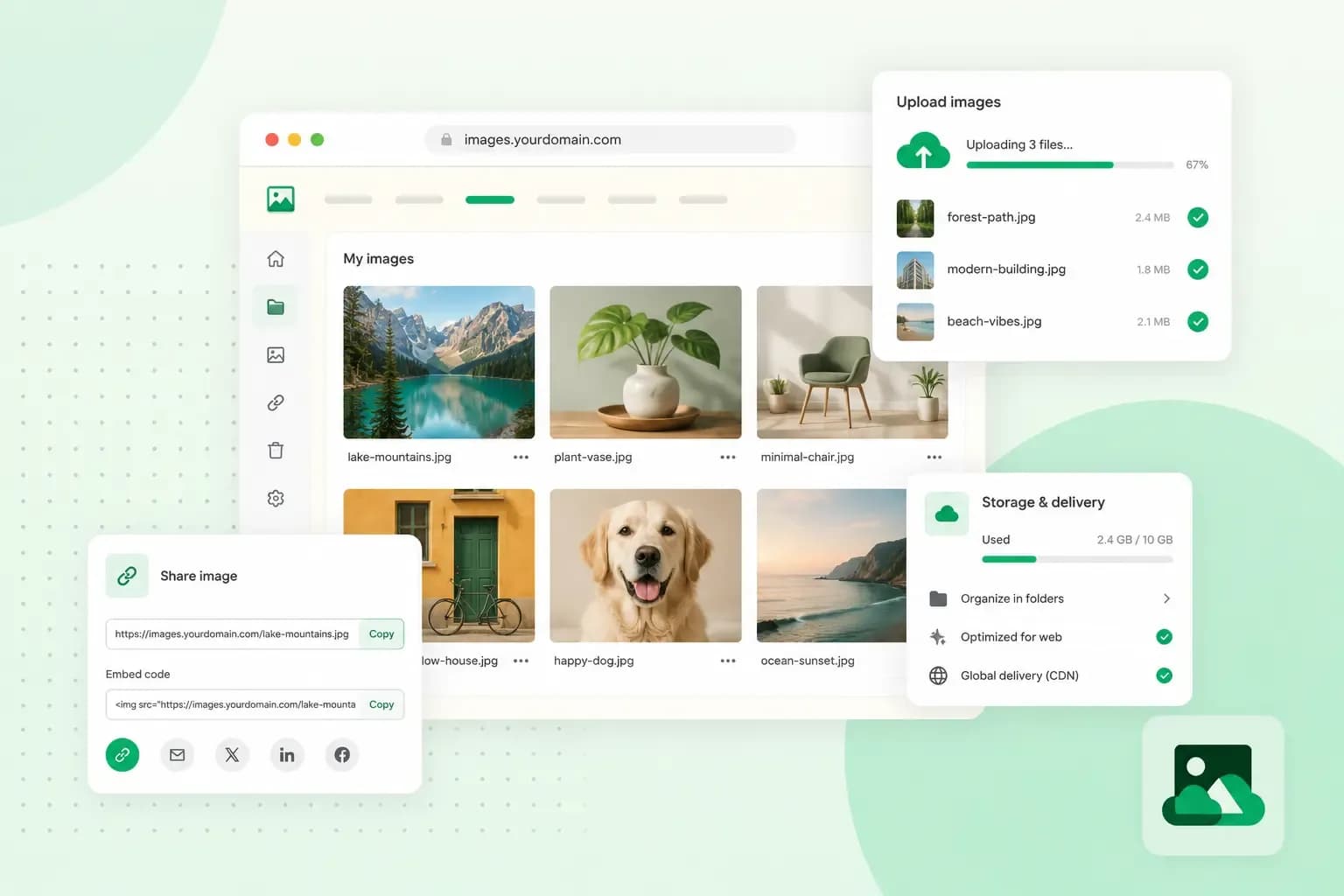Toggle the Optimized for web checkmark
The image size is (1344, 896).
pyautogui.click(x=1164, y=637)
